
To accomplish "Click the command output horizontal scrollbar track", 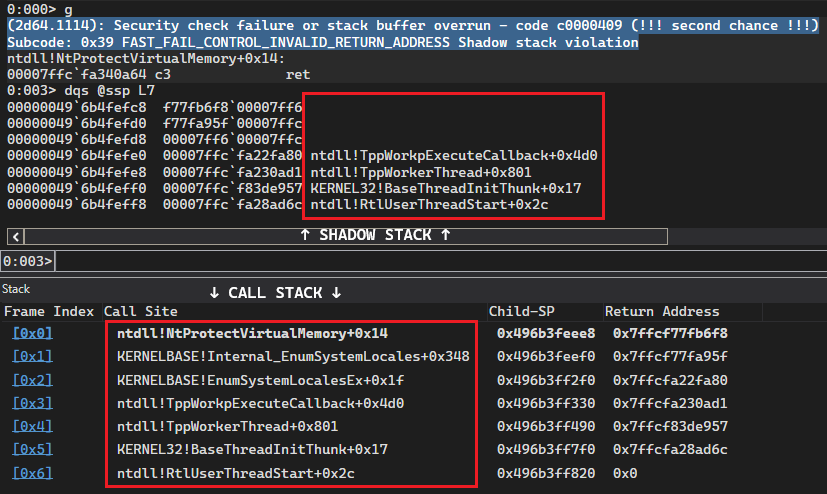I will point(346,237).
